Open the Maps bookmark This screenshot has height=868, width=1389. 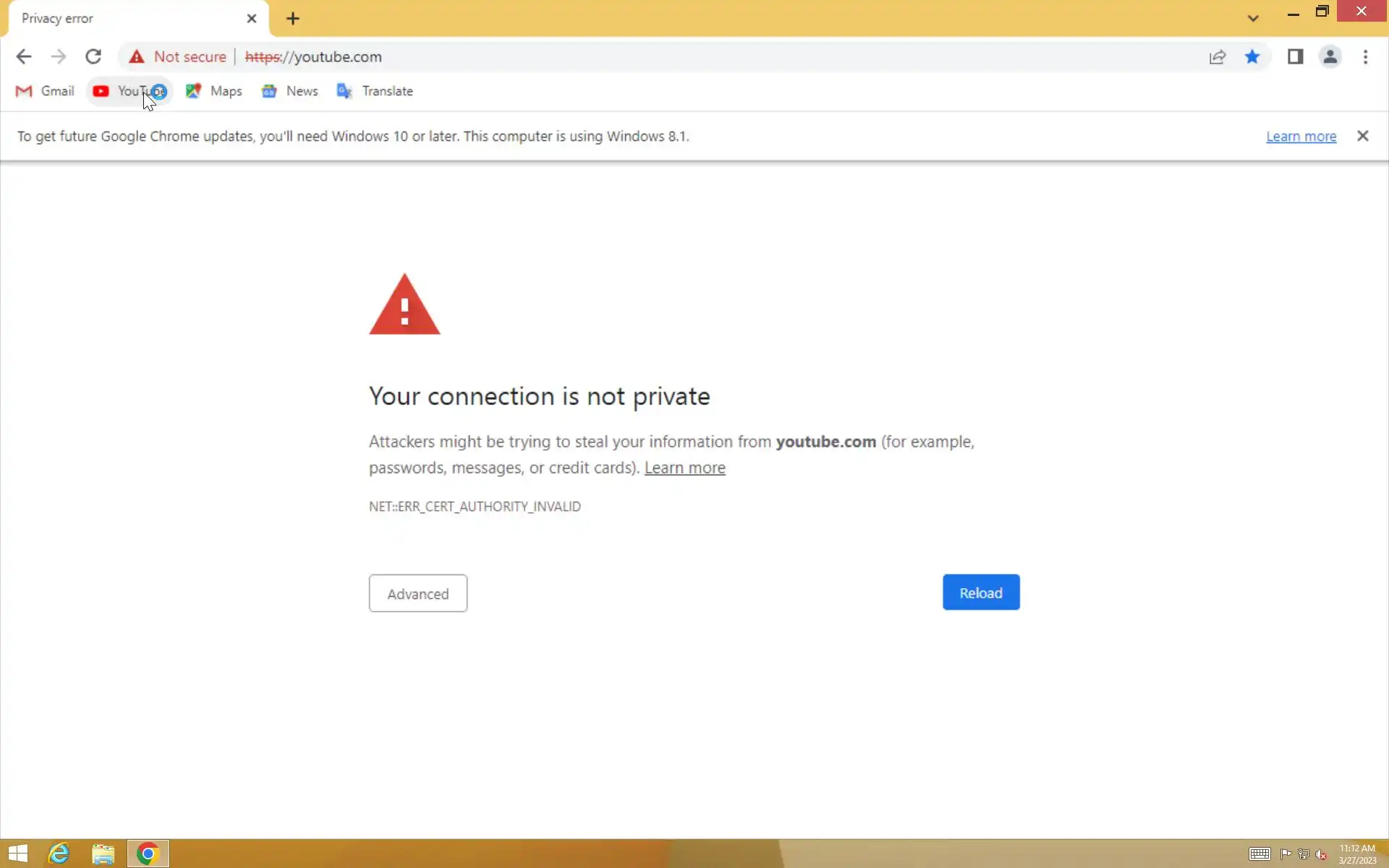(x=214, y=91)
